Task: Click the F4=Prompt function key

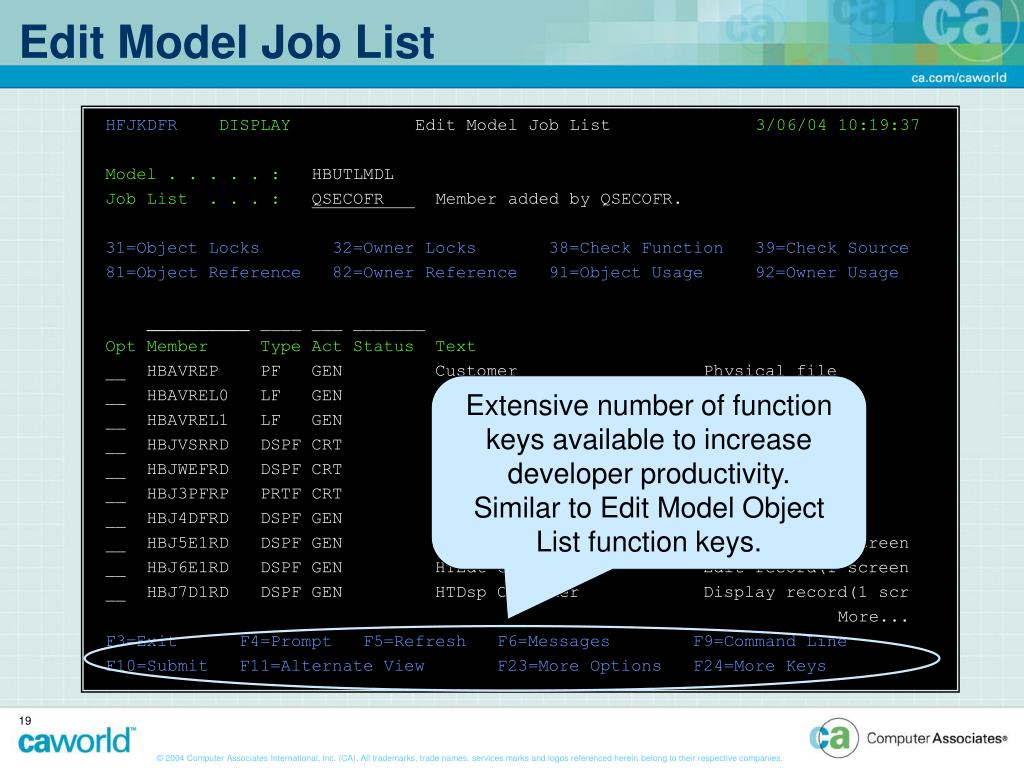Action: [x=285, y=641]
